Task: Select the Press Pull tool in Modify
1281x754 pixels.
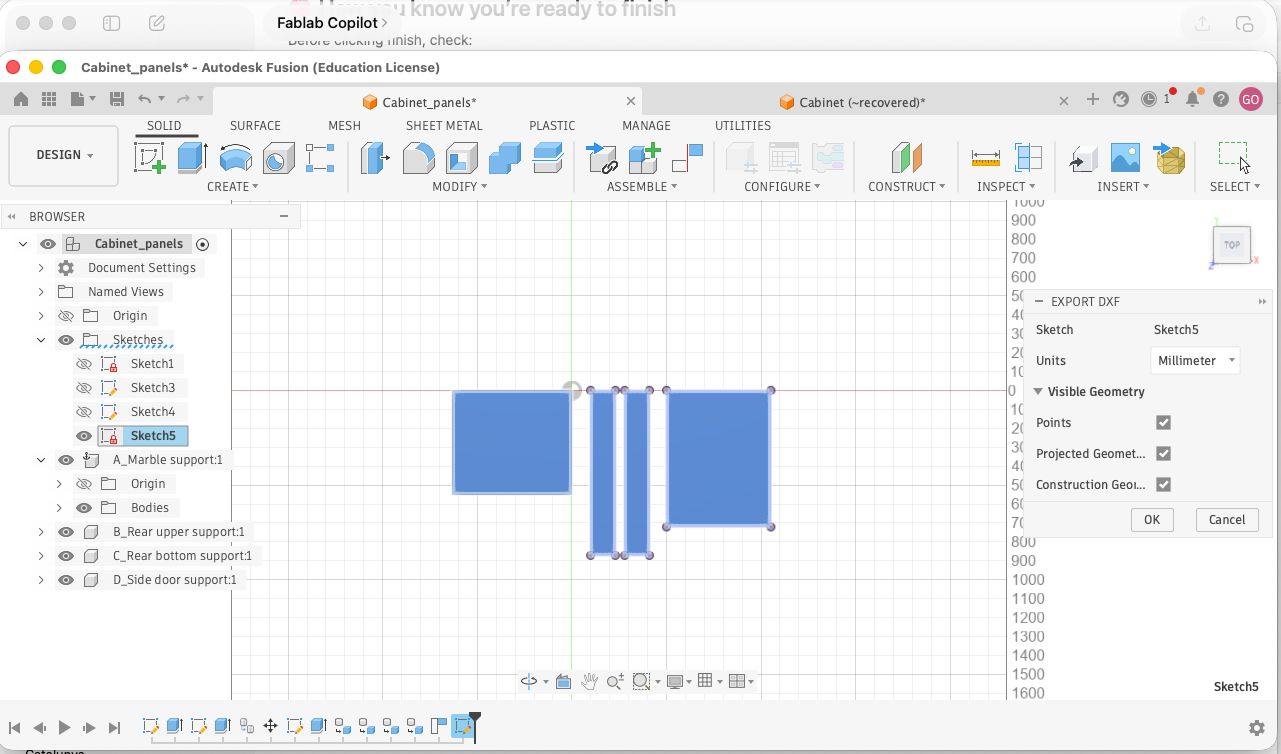Action: pos(374,158)
